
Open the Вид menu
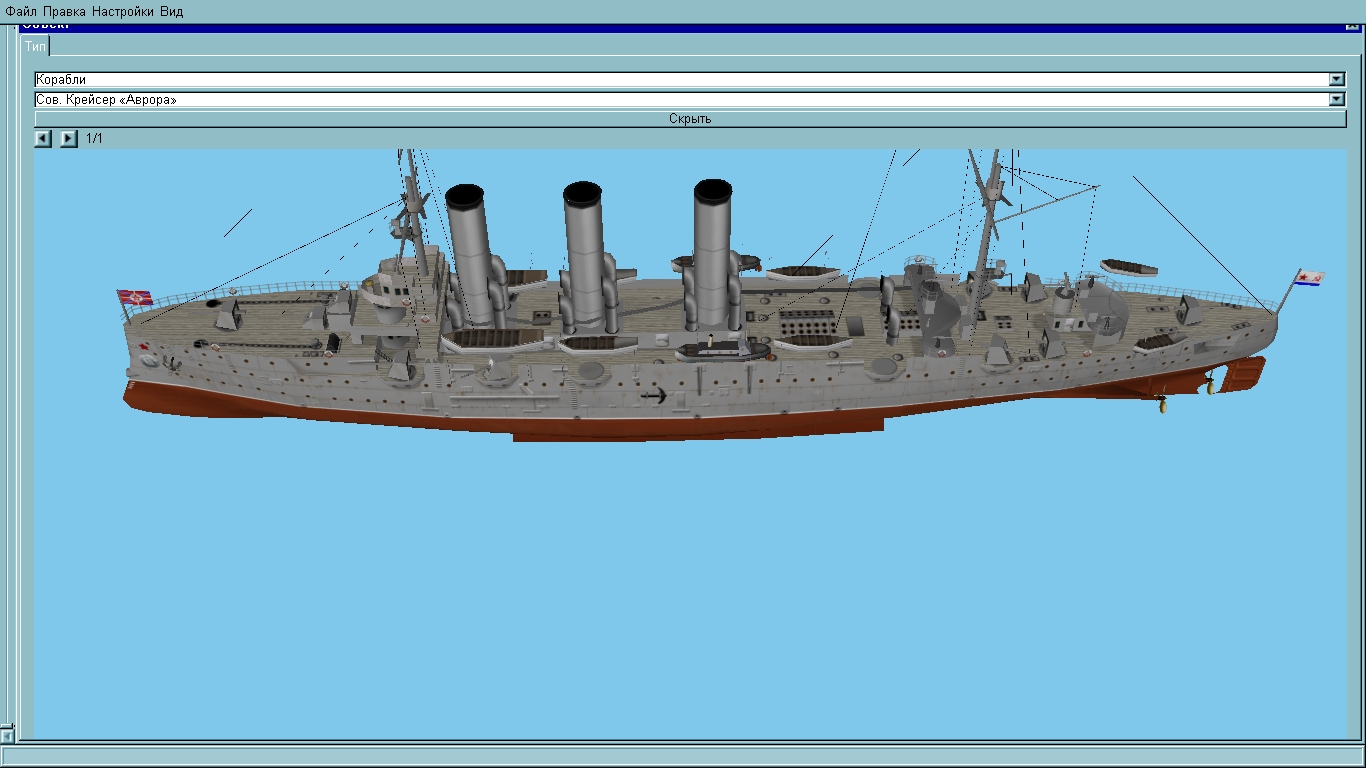tap(172, 12)
